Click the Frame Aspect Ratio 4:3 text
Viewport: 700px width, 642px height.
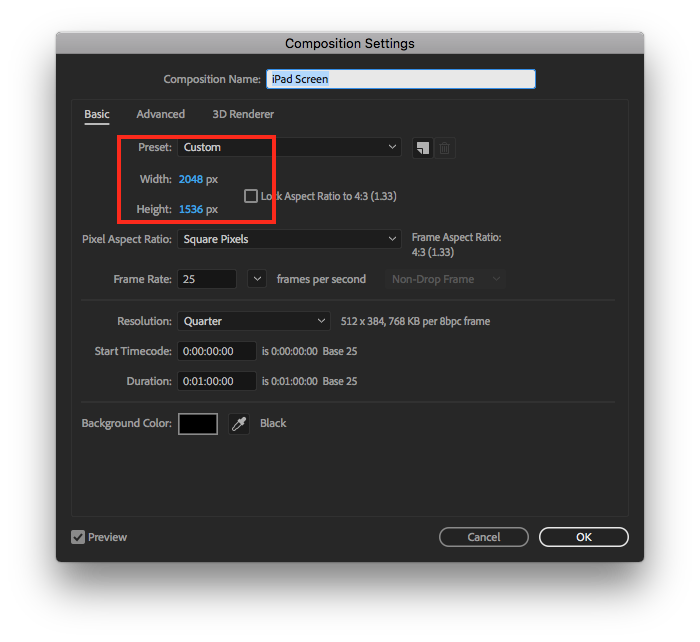tap(433, 252)
